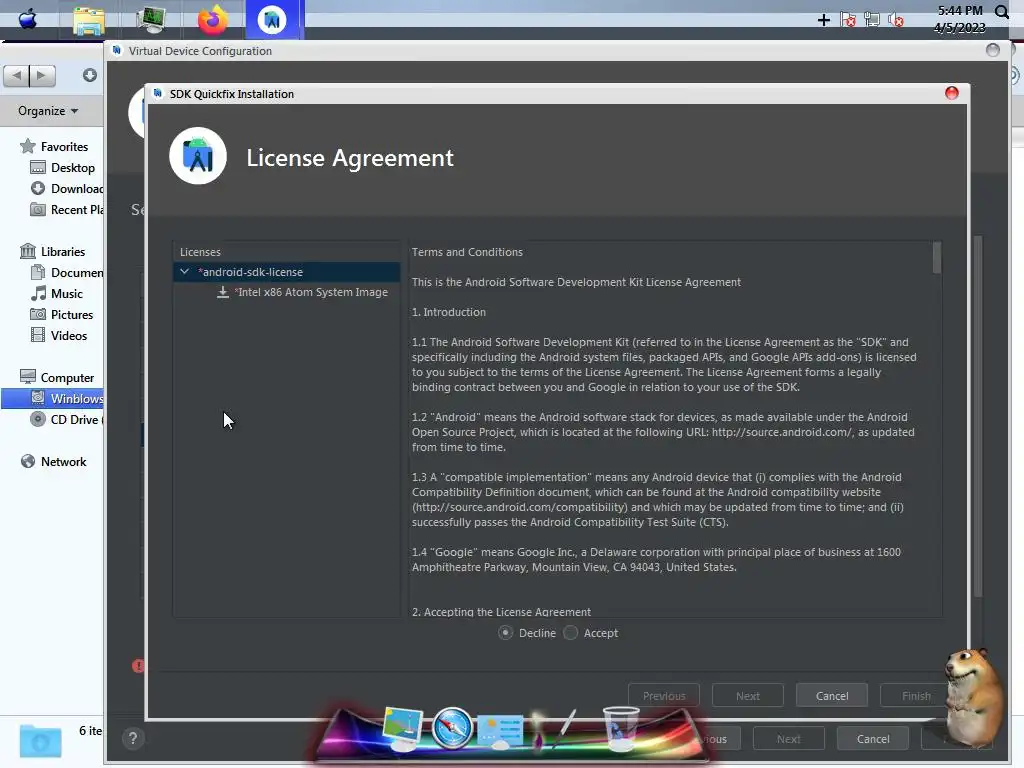This screenshot has width=1024, height=768.
Task: Click the terms and conditions scrollbar thumb
Action: pos(936,258)
